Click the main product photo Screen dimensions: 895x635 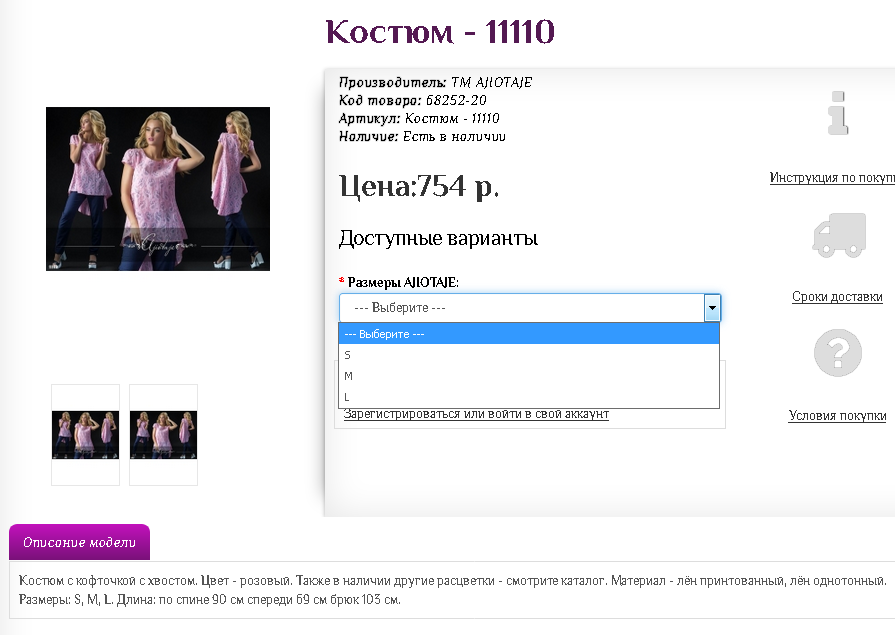click(158, 189)
